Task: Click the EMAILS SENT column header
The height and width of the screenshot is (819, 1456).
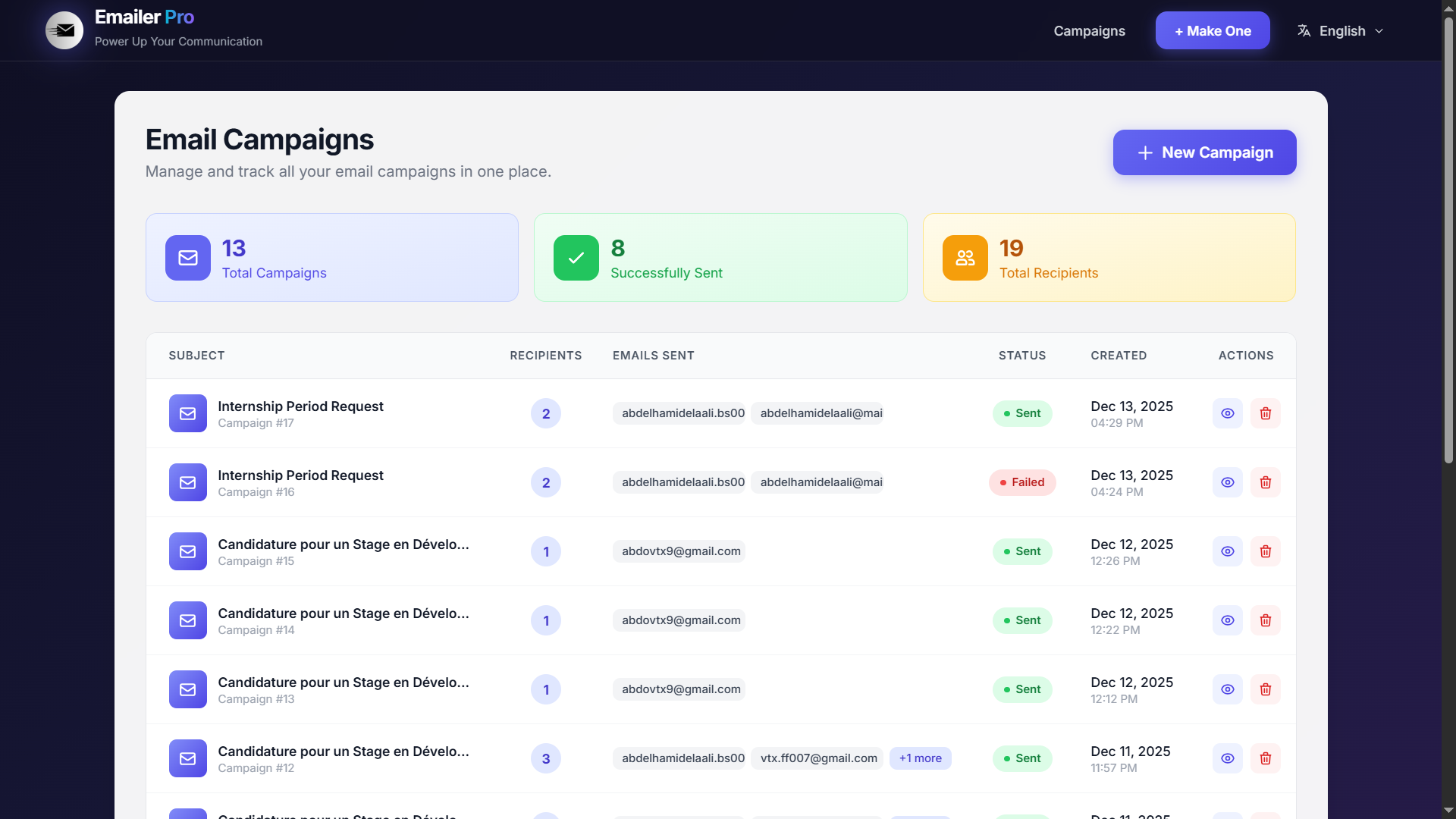Action: pos(654,356)
